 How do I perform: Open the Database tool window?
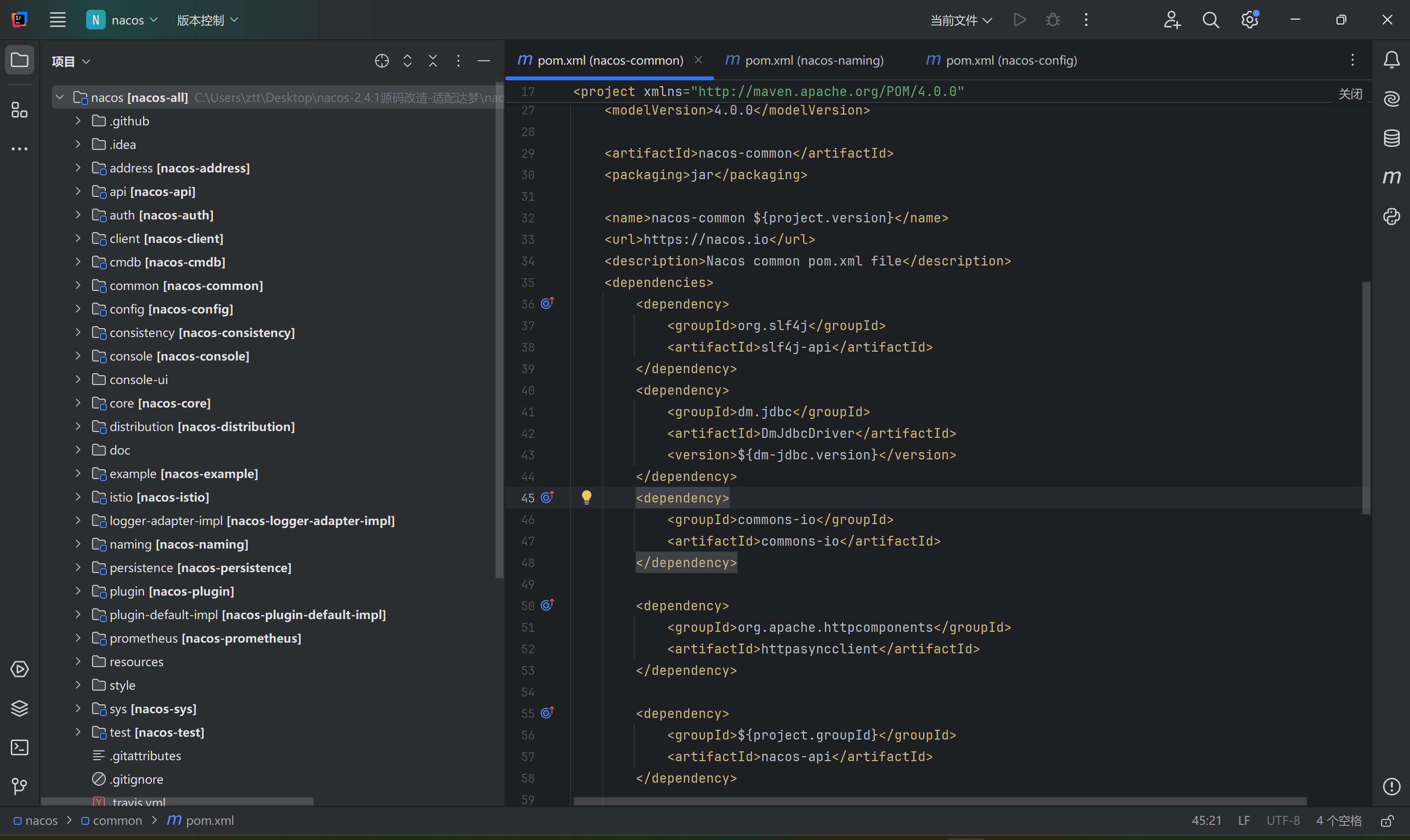pyautogui.click(x=1391, y=138)
